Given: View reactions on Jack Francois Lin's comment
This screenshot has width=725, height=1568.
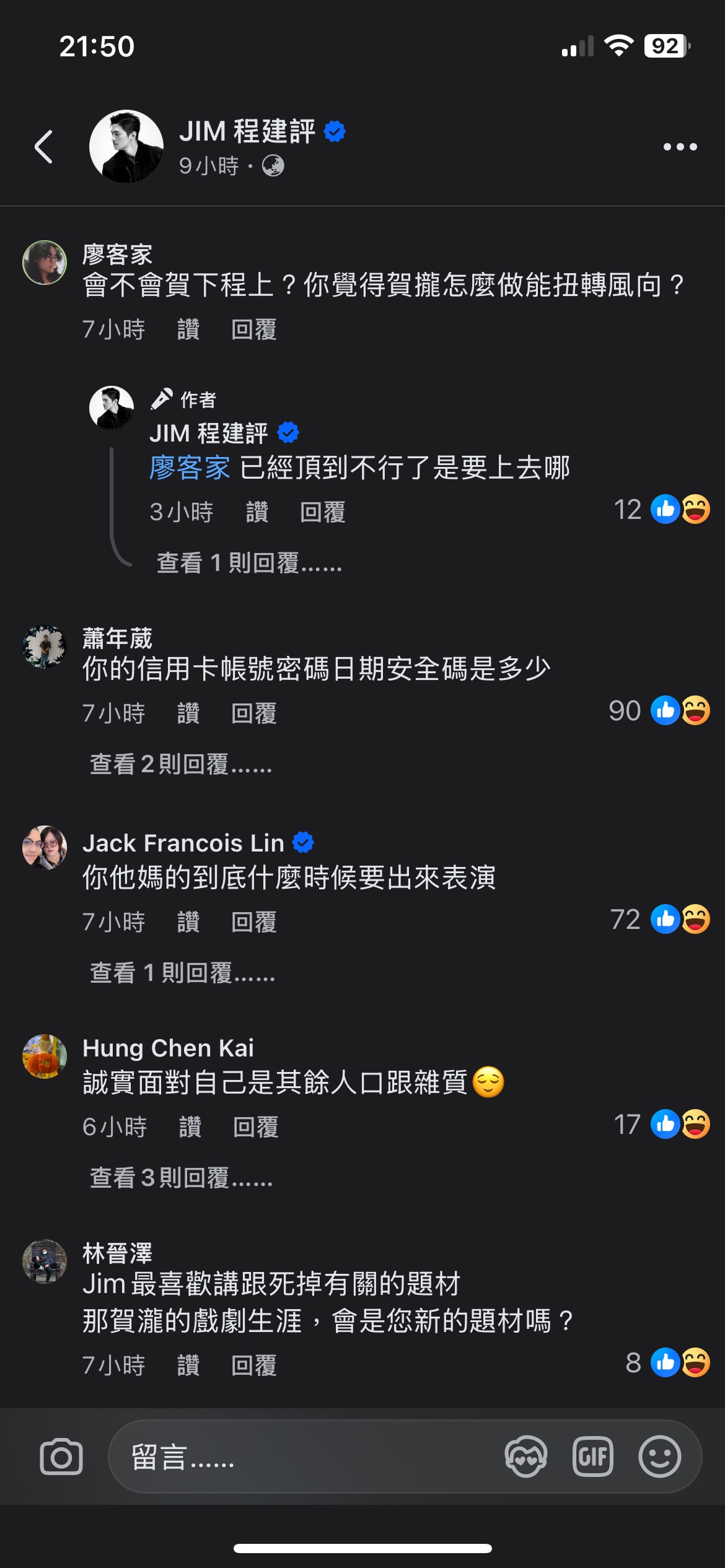Looking at the screenshot, I should point(660,919).
